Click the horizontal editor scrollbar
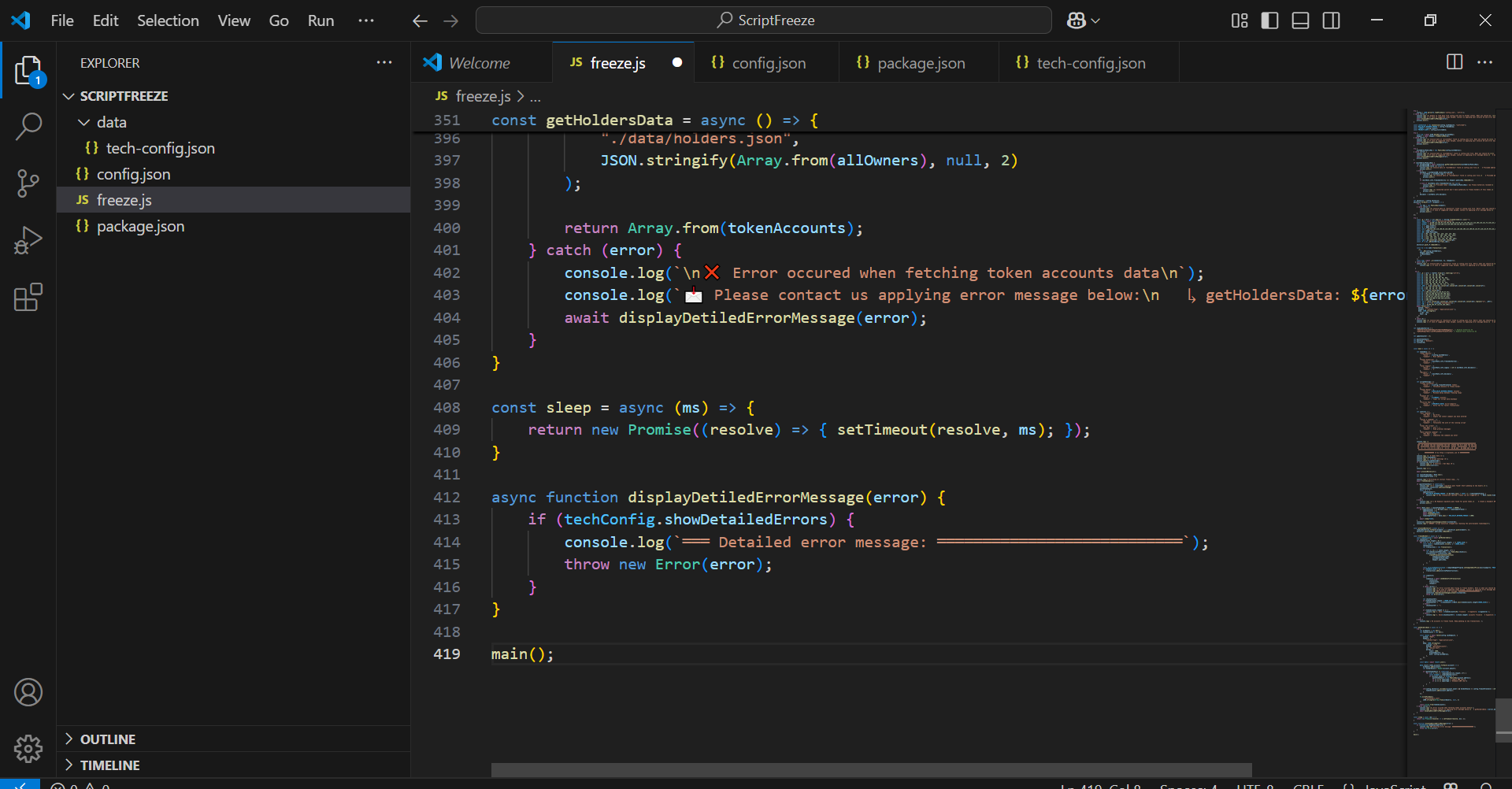Image resolution: width=1512 pixels, height=789 pixels. (871, 769)
